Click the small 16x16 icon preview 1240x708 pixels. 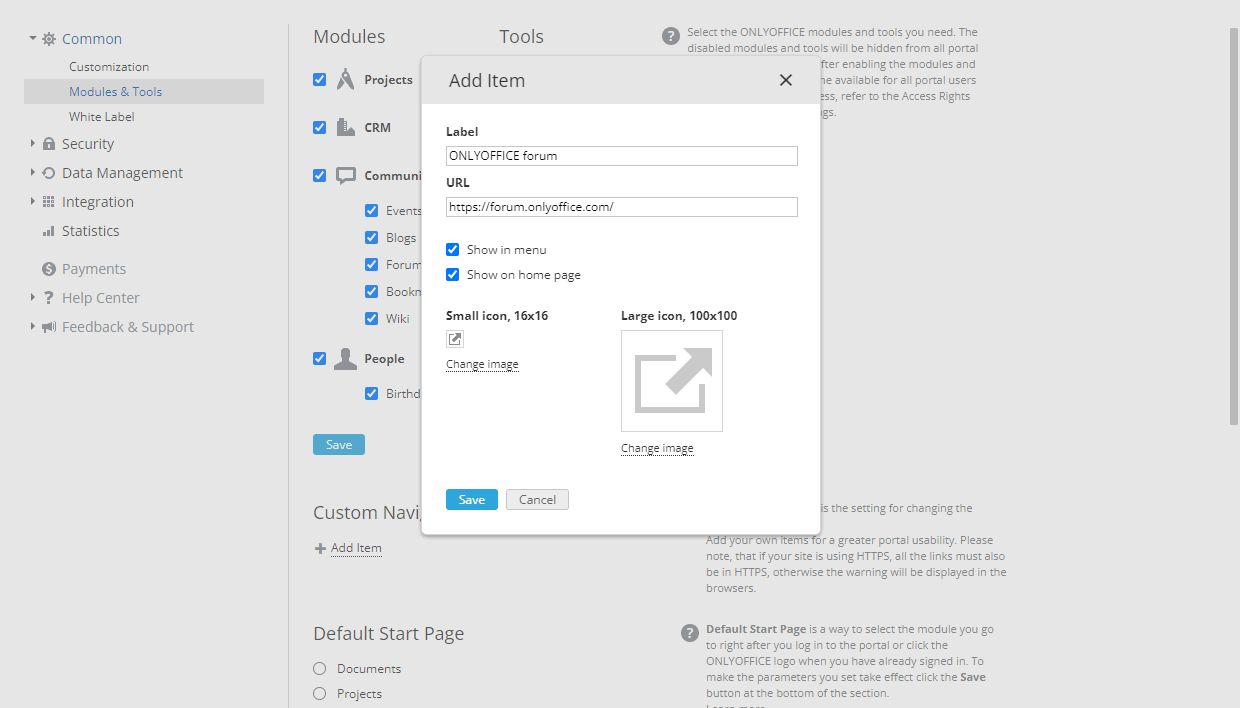[x=454, y=339]
